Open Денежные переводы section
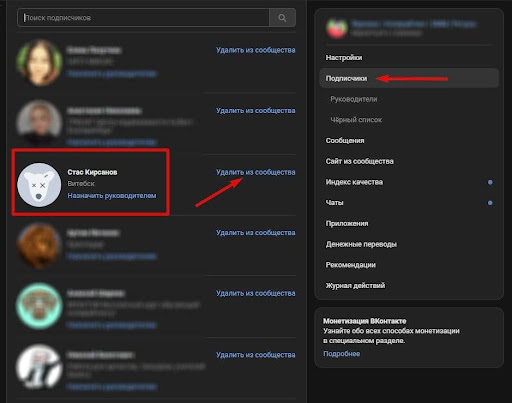The image size is (512, 403). click(361, 244)
